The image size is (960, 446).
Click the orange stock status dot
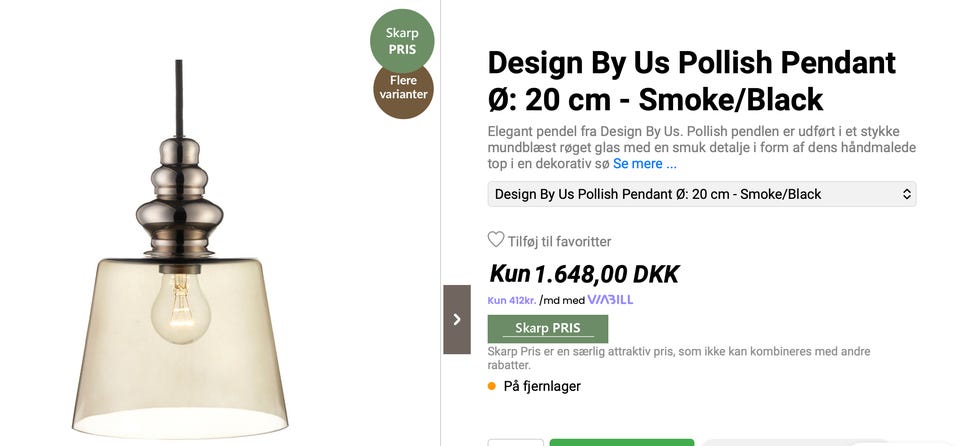[x=492, y=386]
